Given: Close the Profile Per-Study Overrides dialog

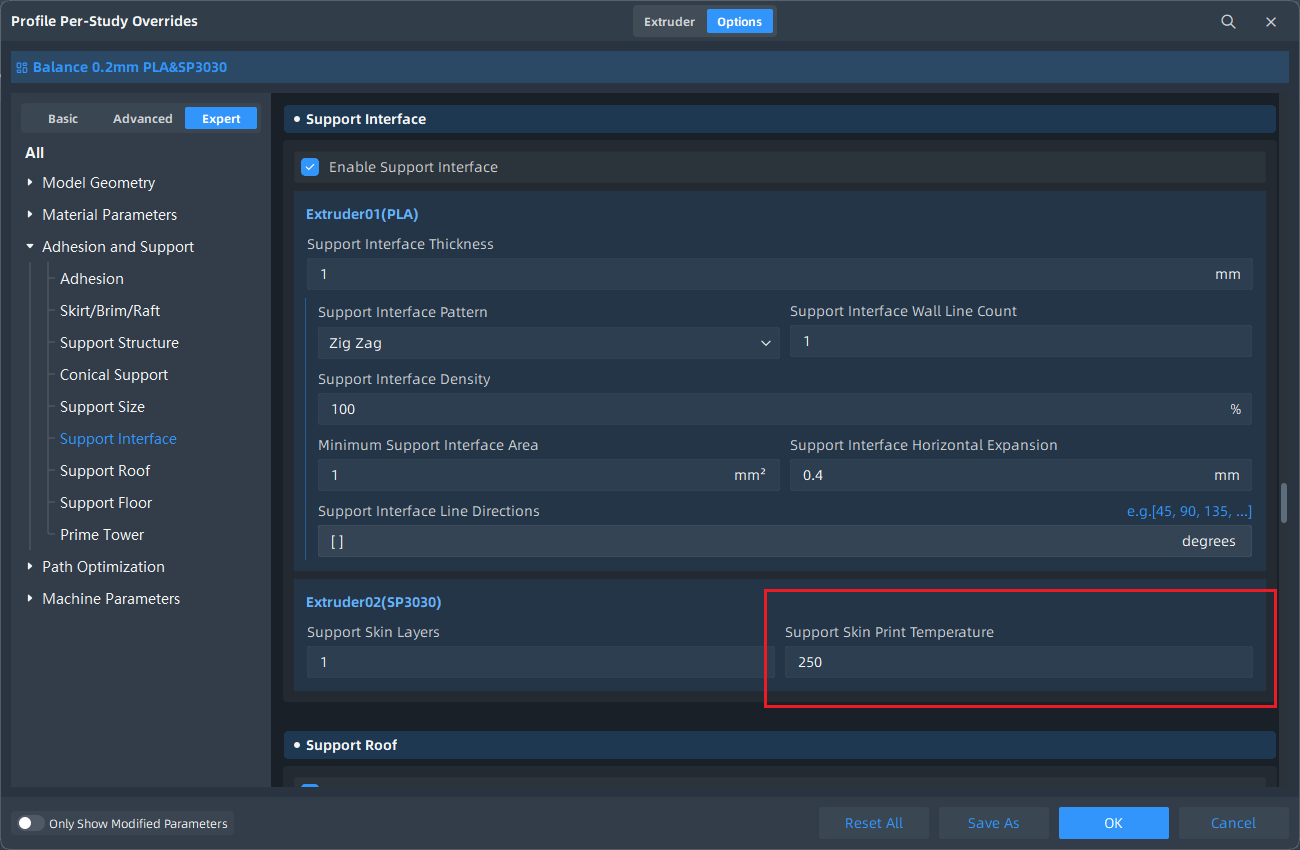Looking at the screenshot, I should (1271, 21).
